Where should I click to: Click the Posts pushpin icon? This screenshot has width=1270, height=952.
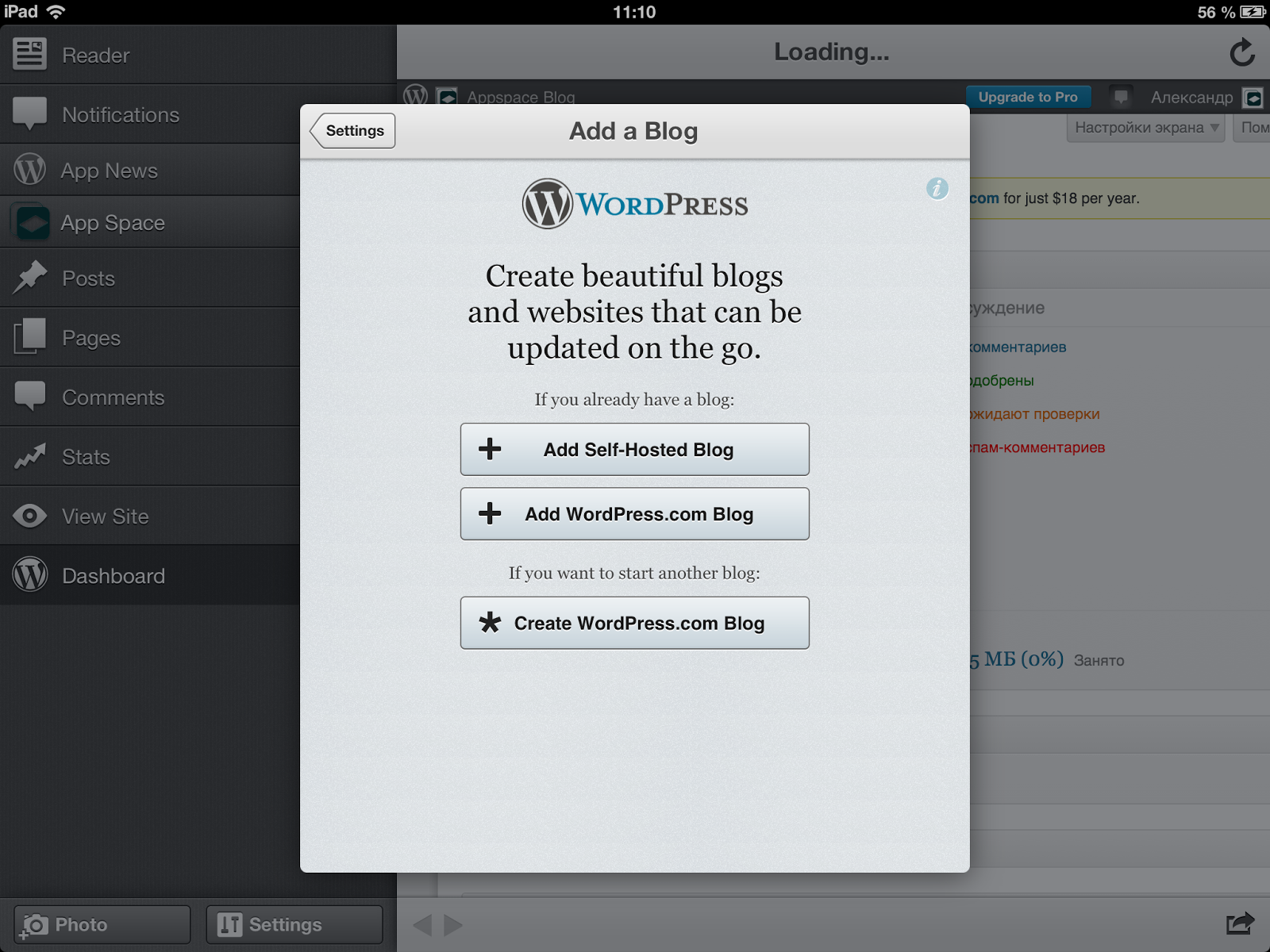click(x=30, y=277)
